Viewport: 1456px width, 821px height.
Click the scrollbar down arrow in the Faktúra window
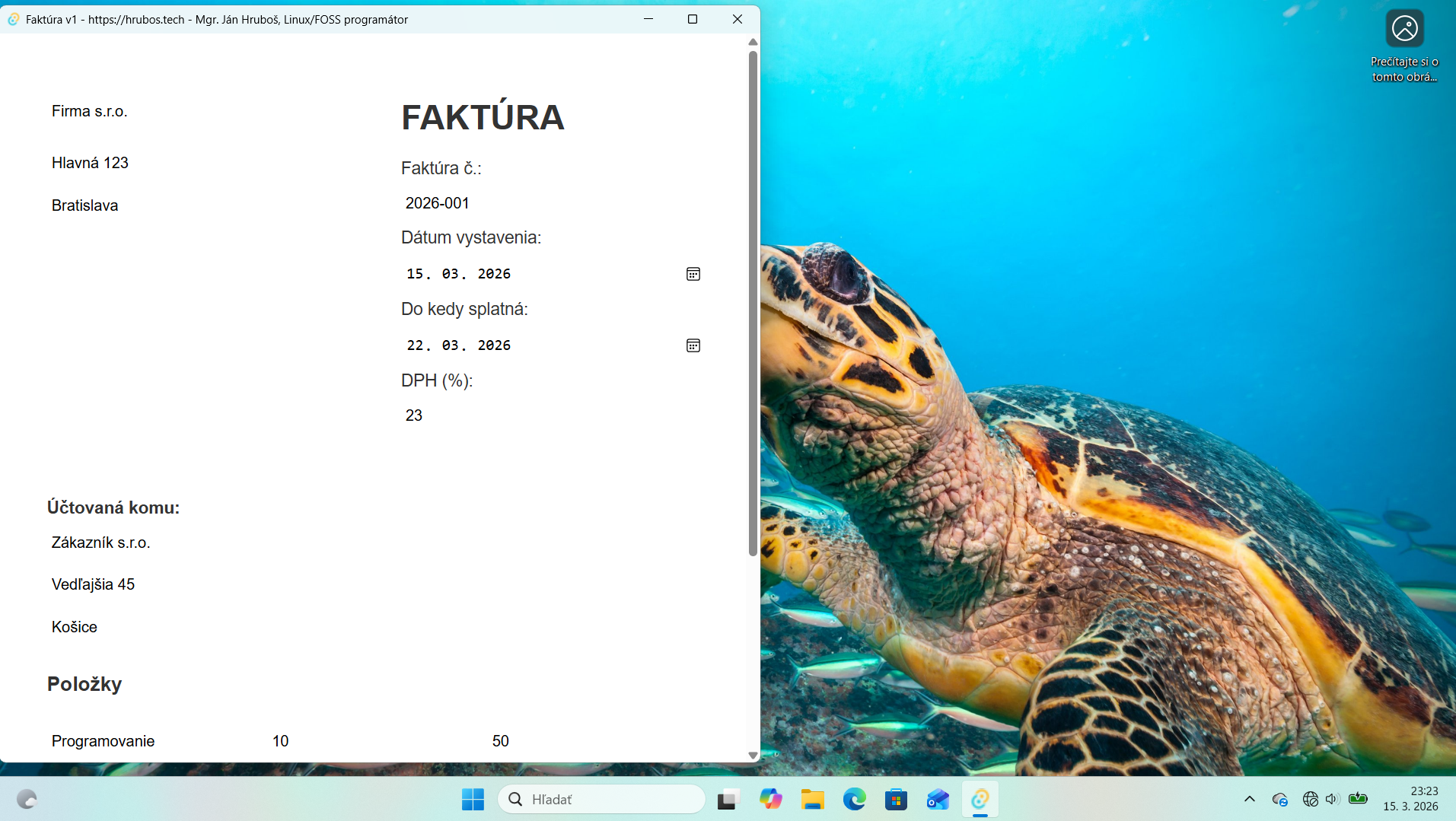pyautogui.click(x=753, y=755)
